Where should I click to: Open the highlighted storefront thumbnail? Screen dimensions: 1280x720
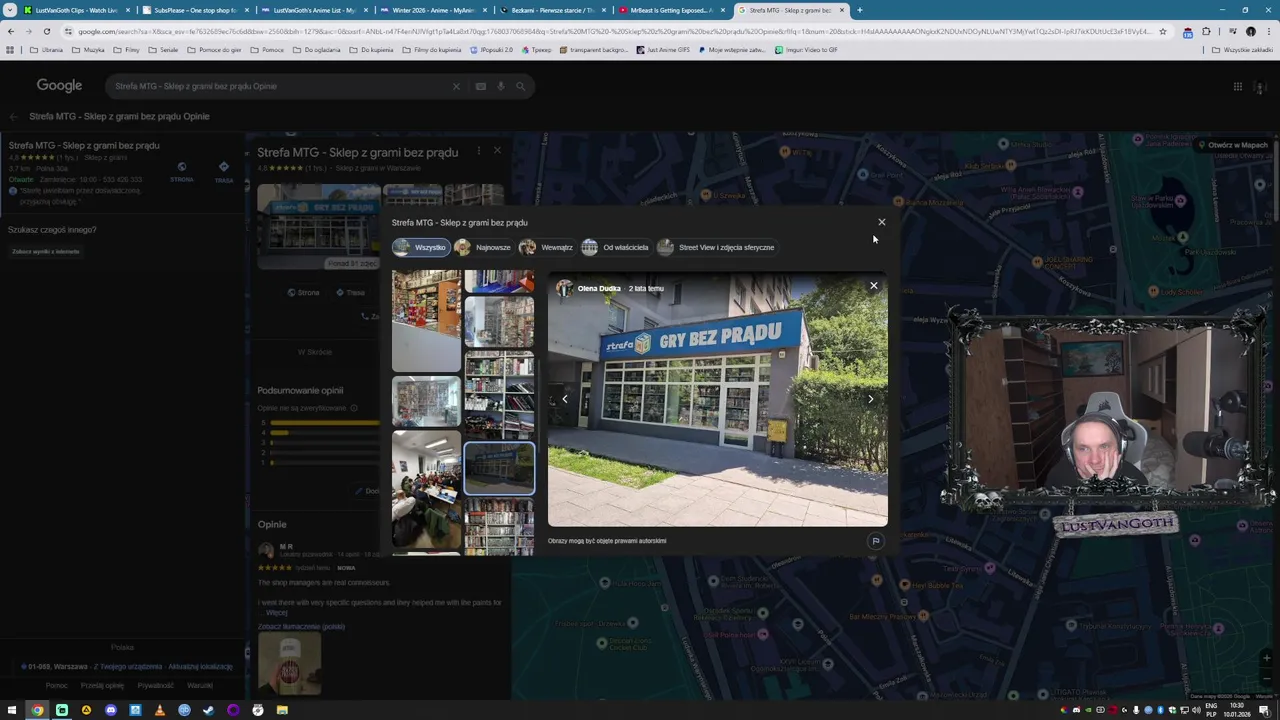point(499,469)
